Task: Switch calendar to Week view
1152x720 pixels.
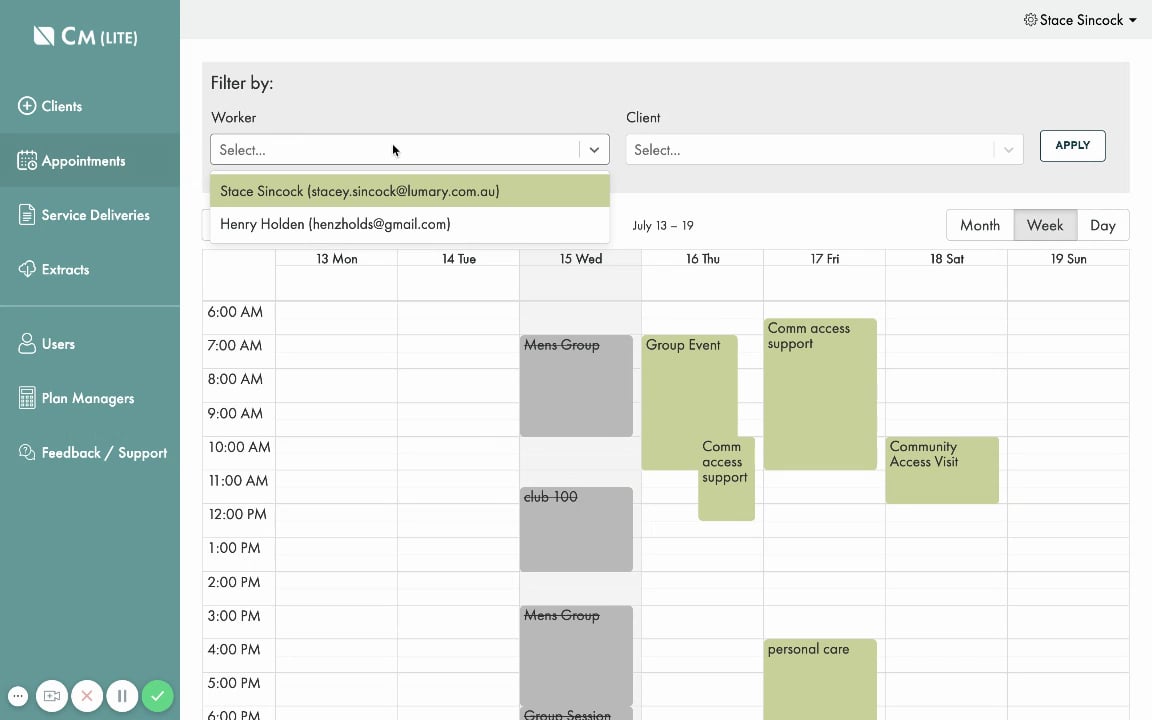Action: tap(1045, 225)
